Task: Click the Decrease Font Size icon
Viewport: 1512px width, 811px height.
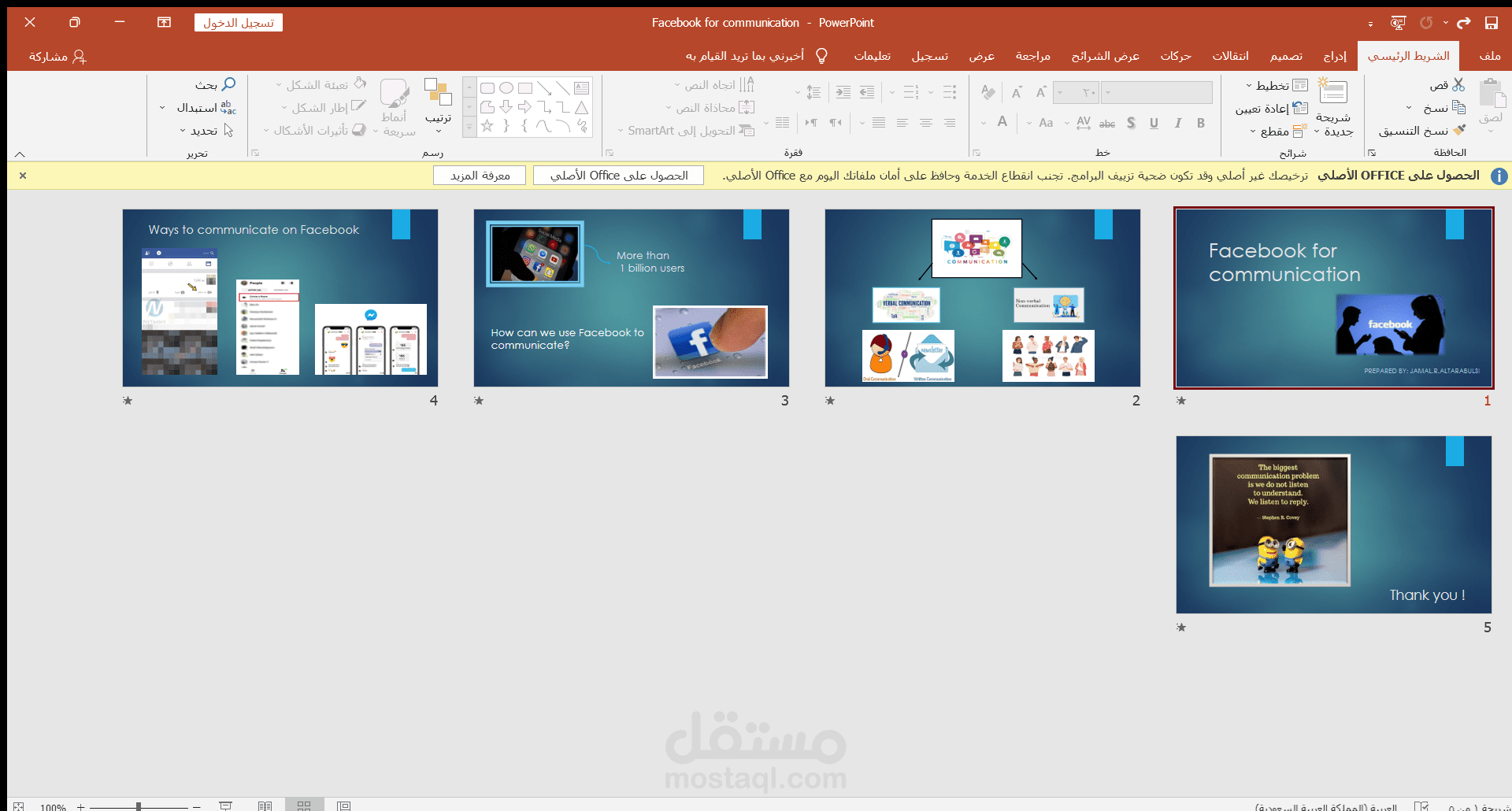Action: [1017, 92]
